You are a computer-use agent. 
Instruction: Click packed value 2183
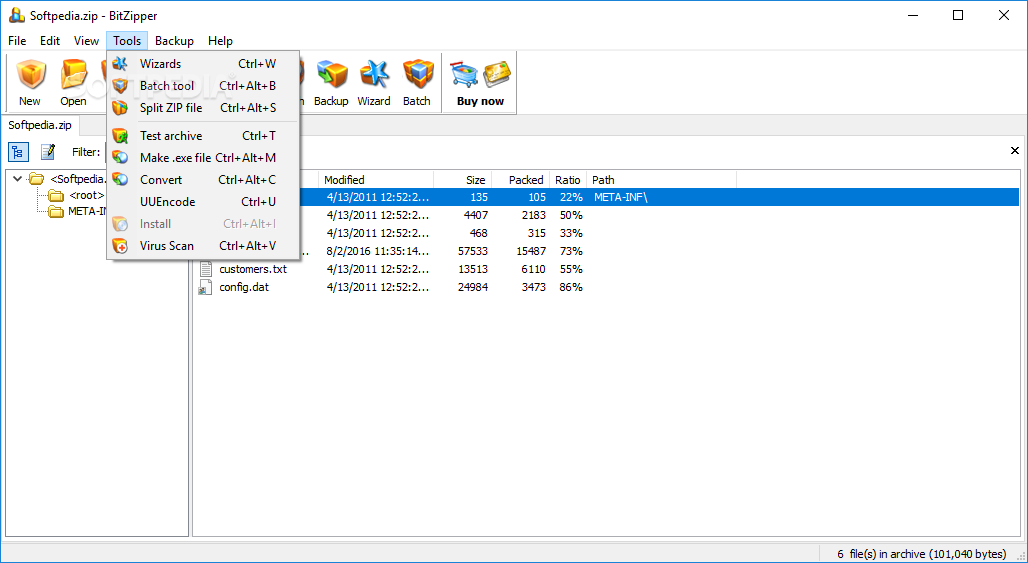point(532,215)
